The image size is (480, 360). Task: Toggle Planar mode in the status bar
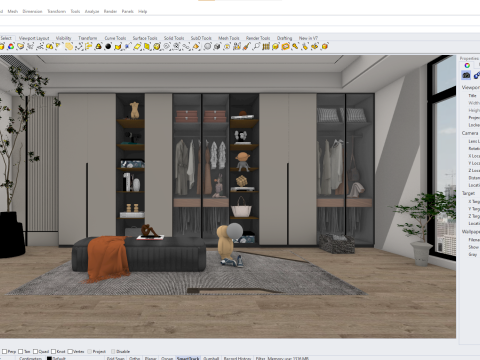(x=150, y=358)
